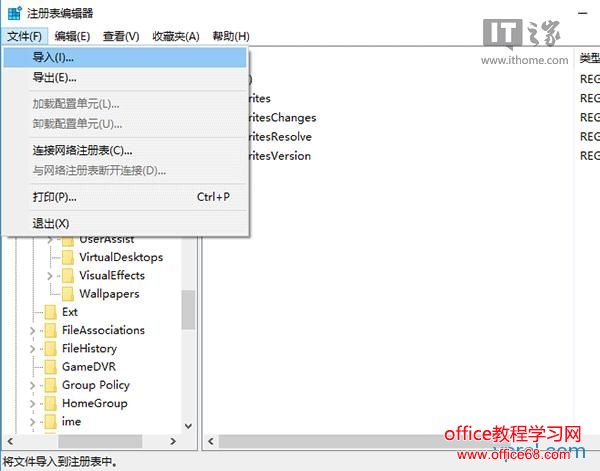
Task: Click the HomeGroup folder icon
Action: [51, 403]
